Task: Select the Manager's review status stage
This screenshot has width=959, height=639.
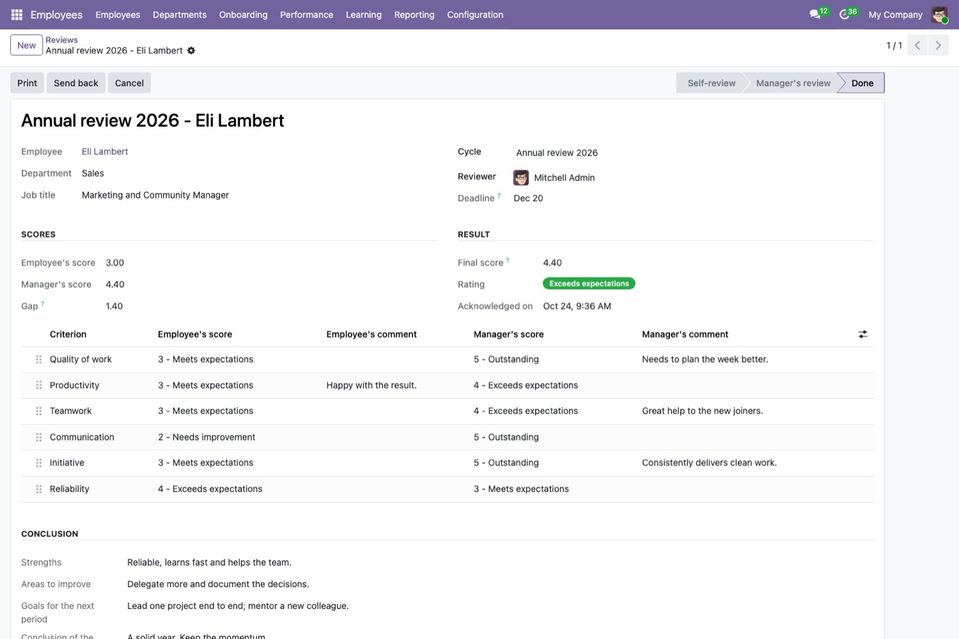Action: click(x=793, y=83)
